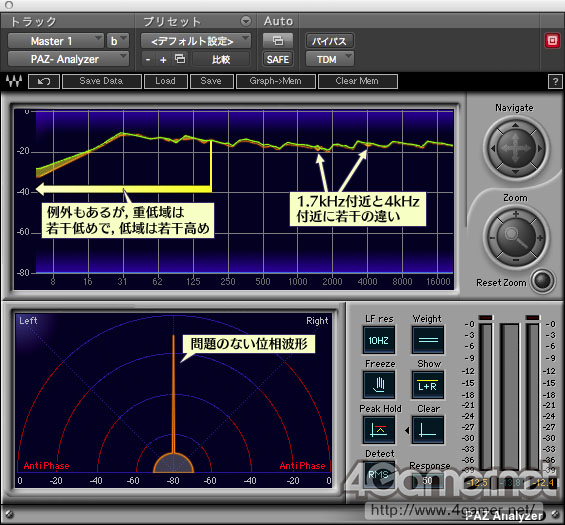Reset the left meter clip indicator
565x525 pixels.
pyautogui.click(x=485, y=317)
